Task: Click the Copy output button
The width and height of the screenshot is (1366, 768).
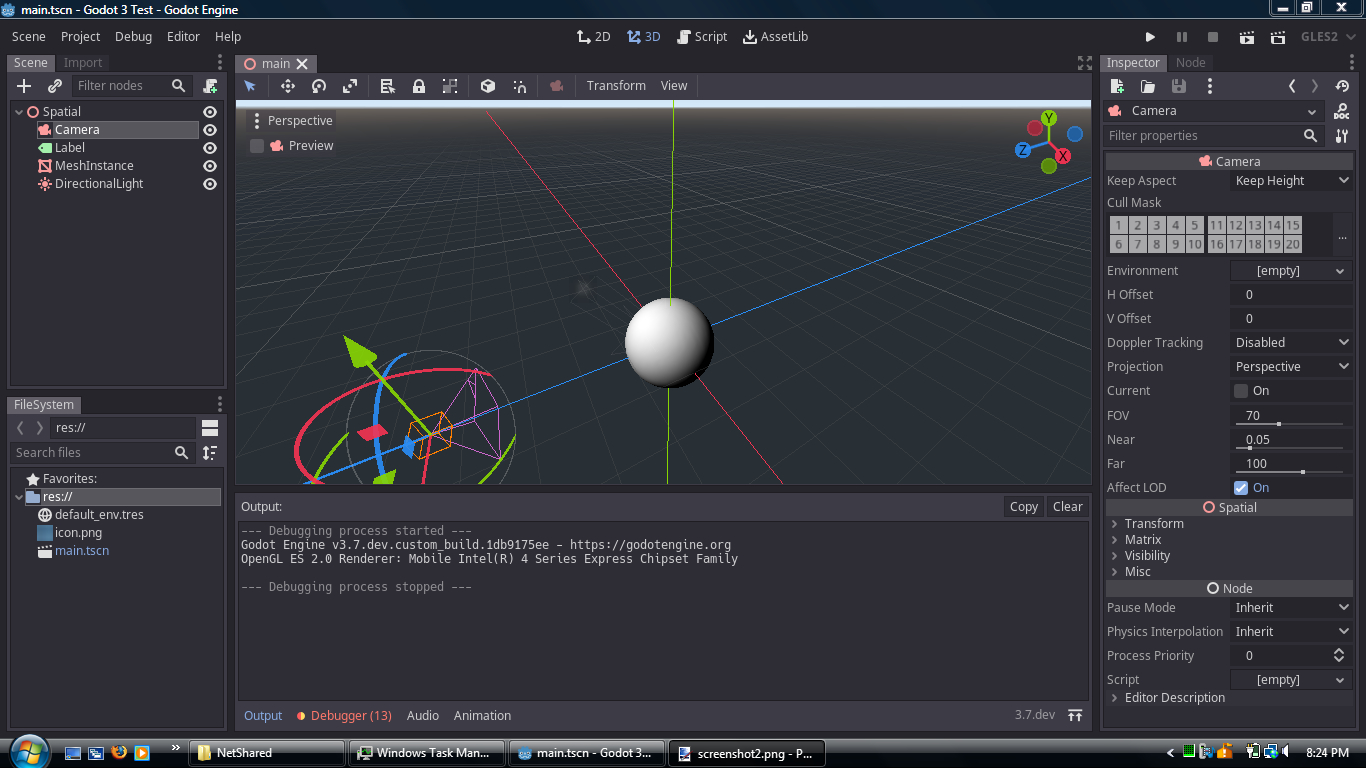Action: (1023, 507)
